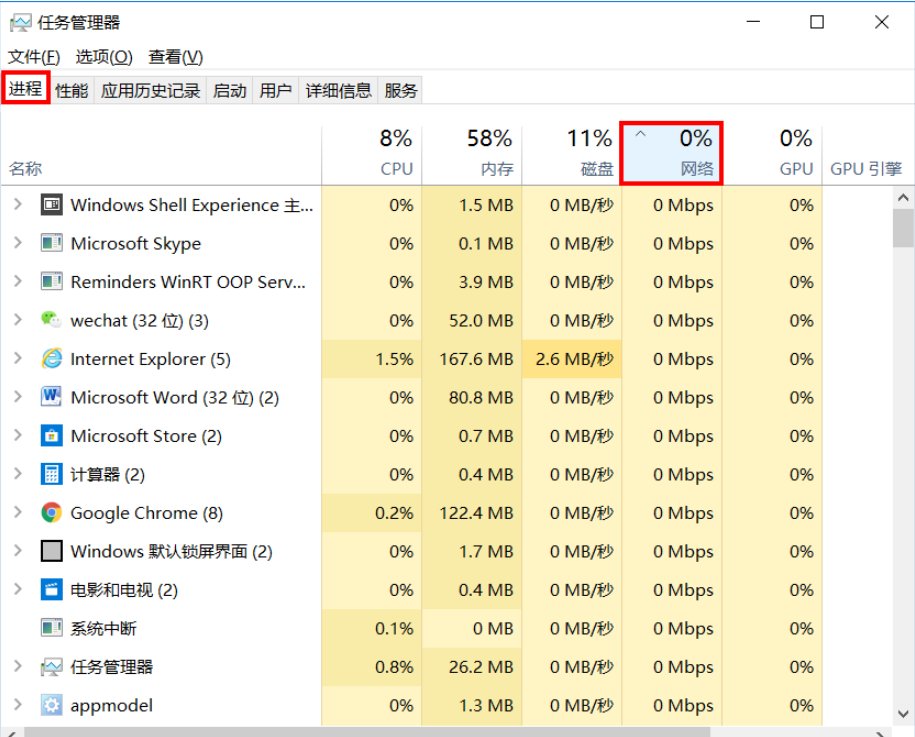Click the Microsoft Store icon
This screenshot has width=915, height=737.
[53, 435]
